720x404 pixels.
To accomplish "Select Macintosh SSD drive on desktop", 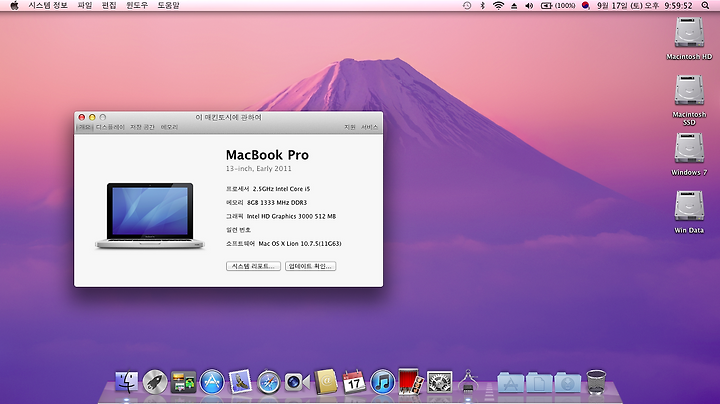I will (689, 91).
